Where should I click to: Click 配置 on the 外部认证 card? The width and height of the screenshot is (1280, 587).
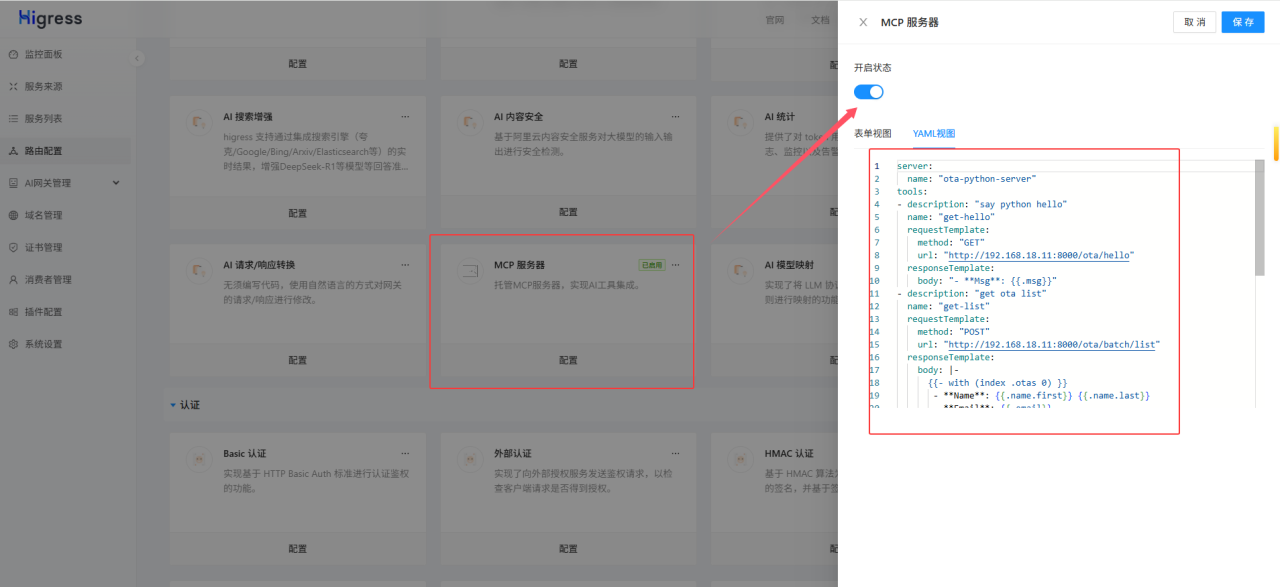point(568,549)
